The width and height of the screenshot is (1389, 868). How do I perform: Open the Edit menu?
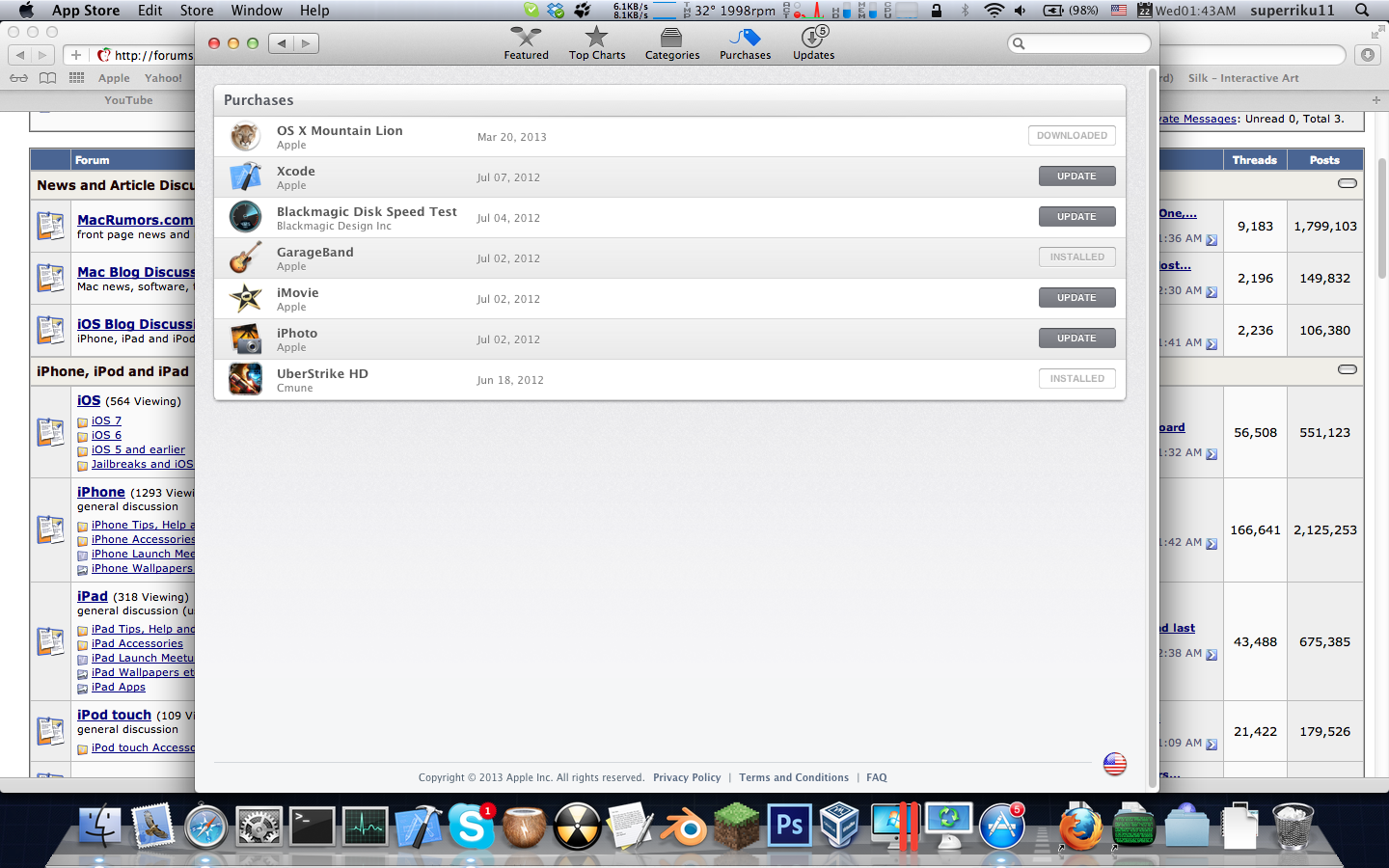click(150, 11)
